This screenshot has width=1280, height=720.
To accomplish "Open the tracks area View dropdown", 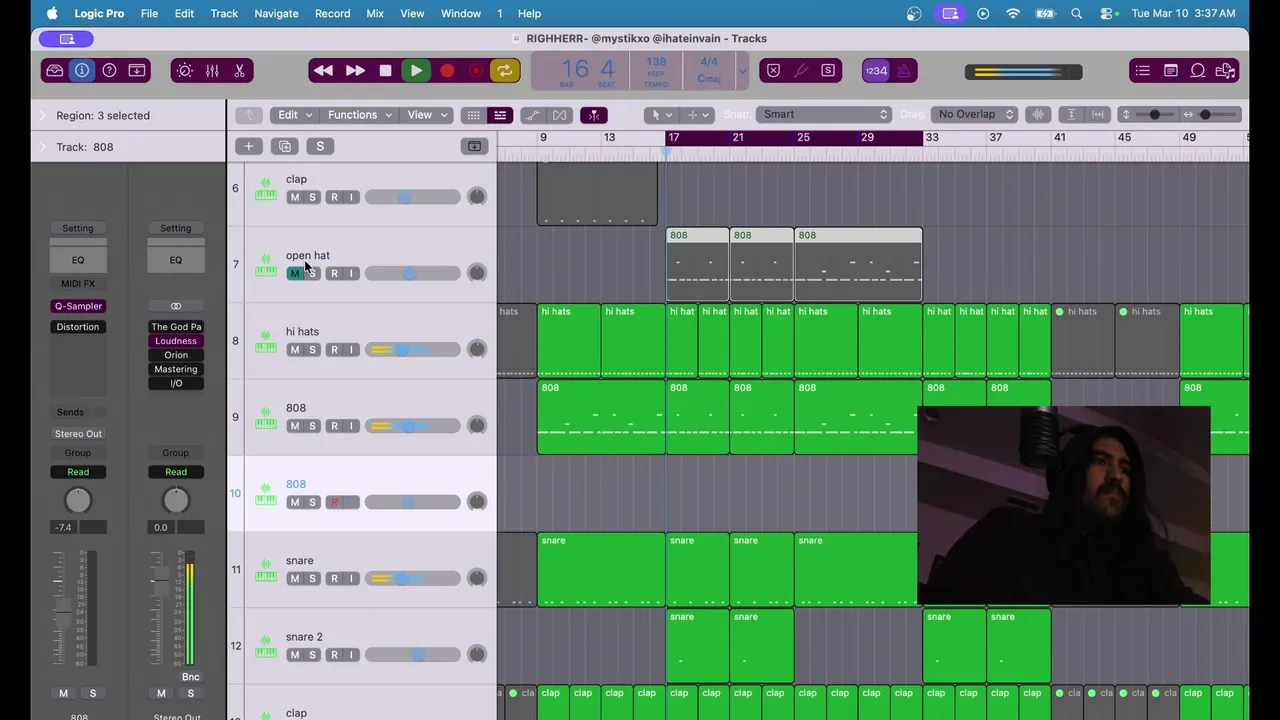I will click(427, 115).
